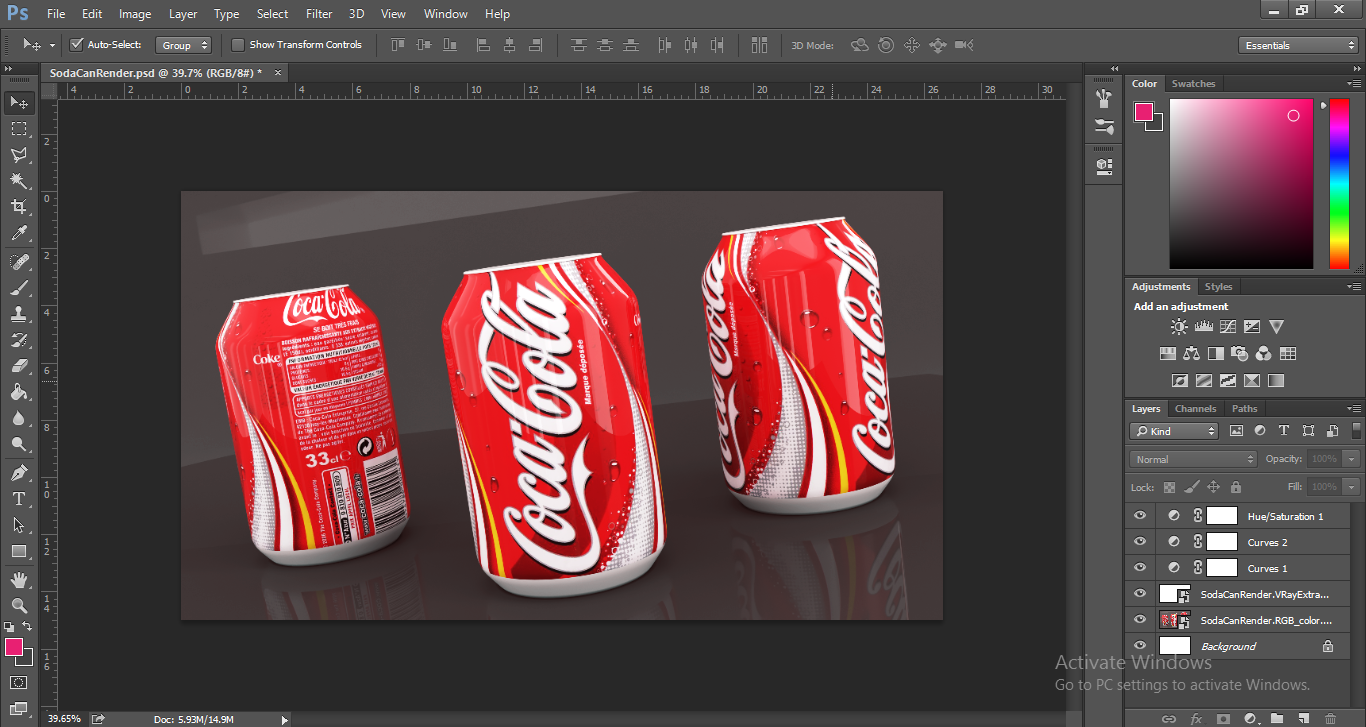Open the Auto-Select Group dropdown
1366x727 pixels.
(184, 45)
